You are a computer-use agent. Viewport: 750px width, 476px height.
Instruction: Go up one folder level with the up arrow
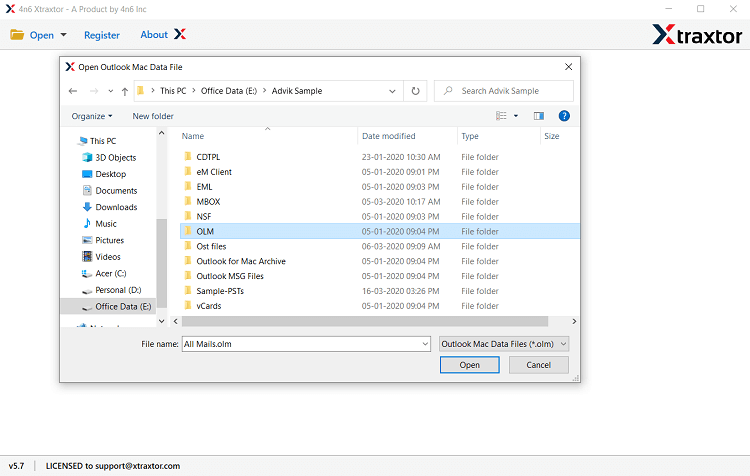pyautogui.click(x=125, y=91)
